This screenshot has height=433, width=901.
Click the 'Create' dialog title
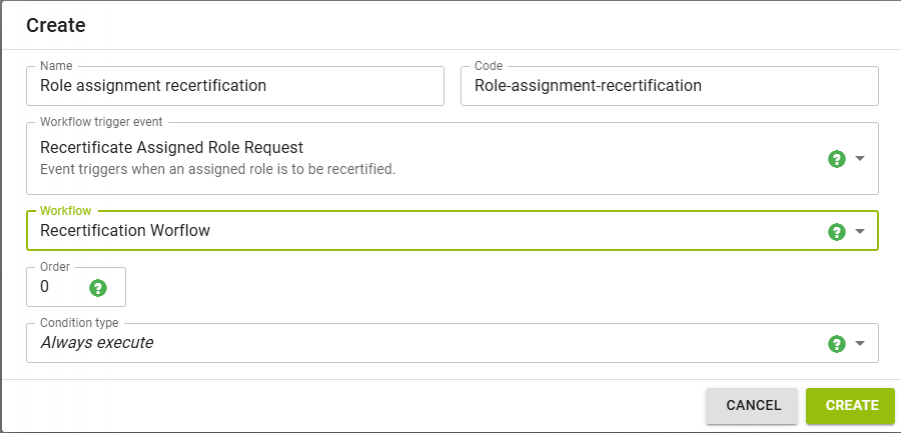[56, 25]
